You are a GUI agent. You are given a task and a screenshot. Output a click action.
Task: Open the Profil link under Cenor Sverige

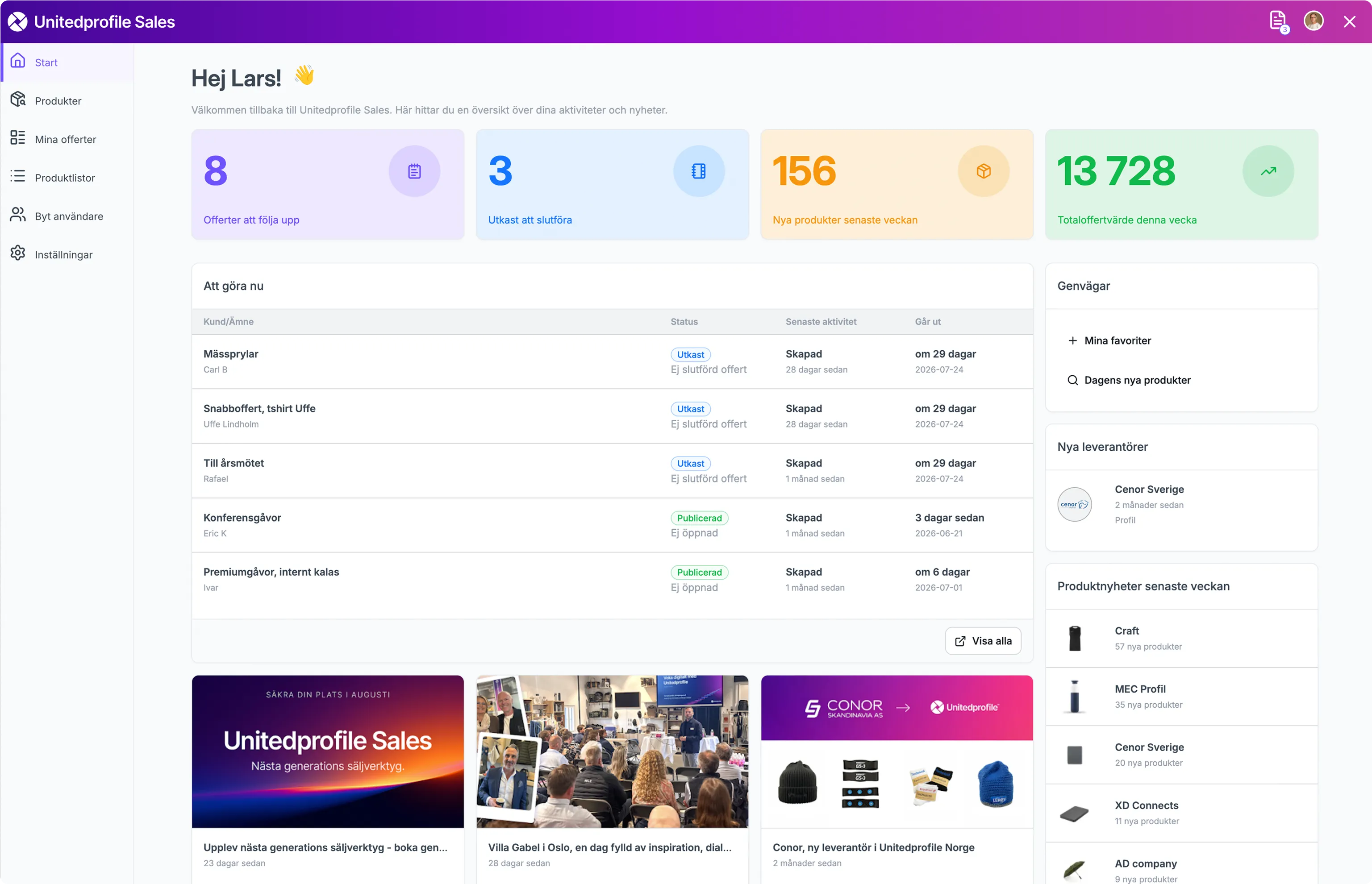tap(1125, 520)
